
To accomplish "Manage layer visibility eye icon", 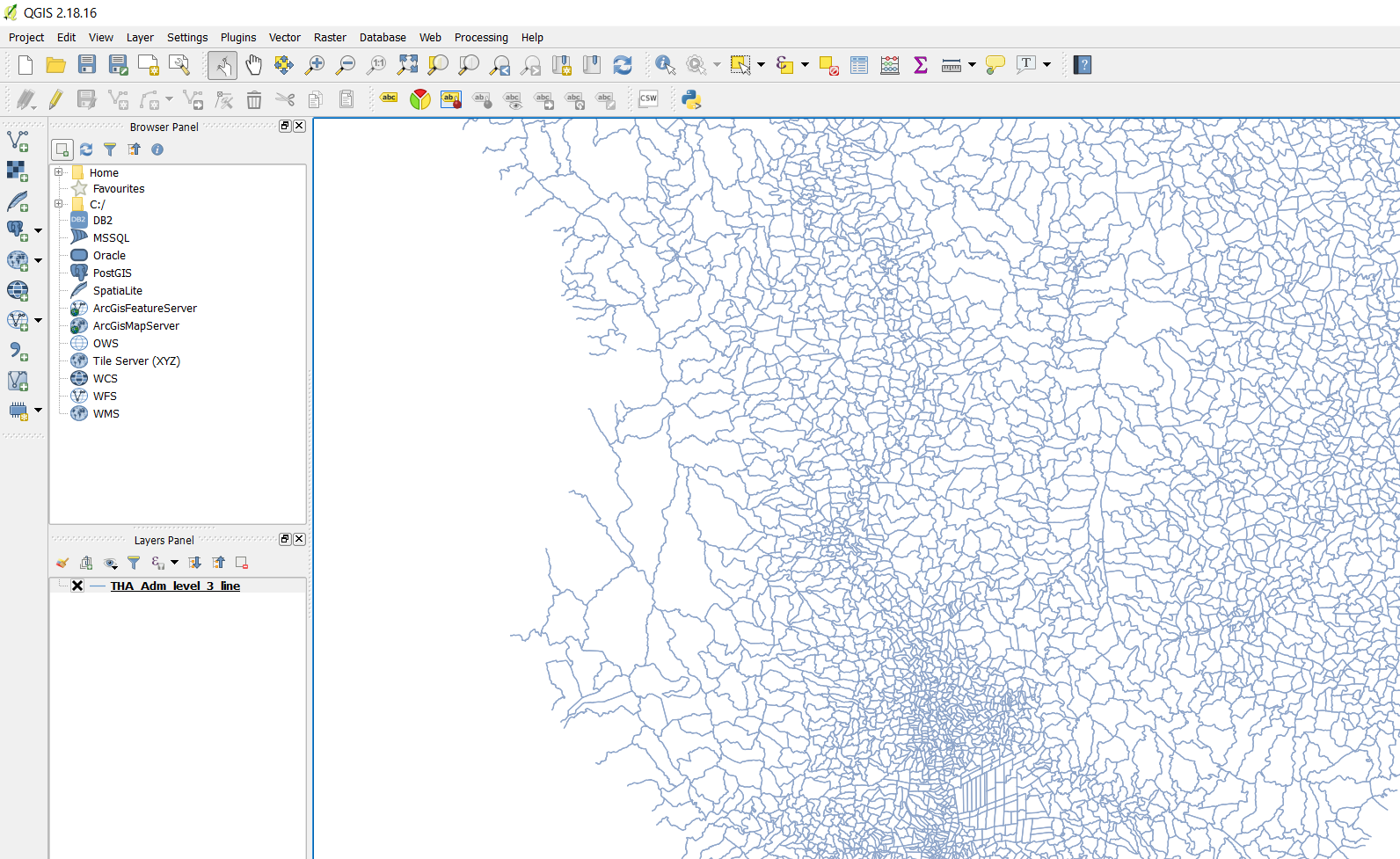I will (110, 563).
